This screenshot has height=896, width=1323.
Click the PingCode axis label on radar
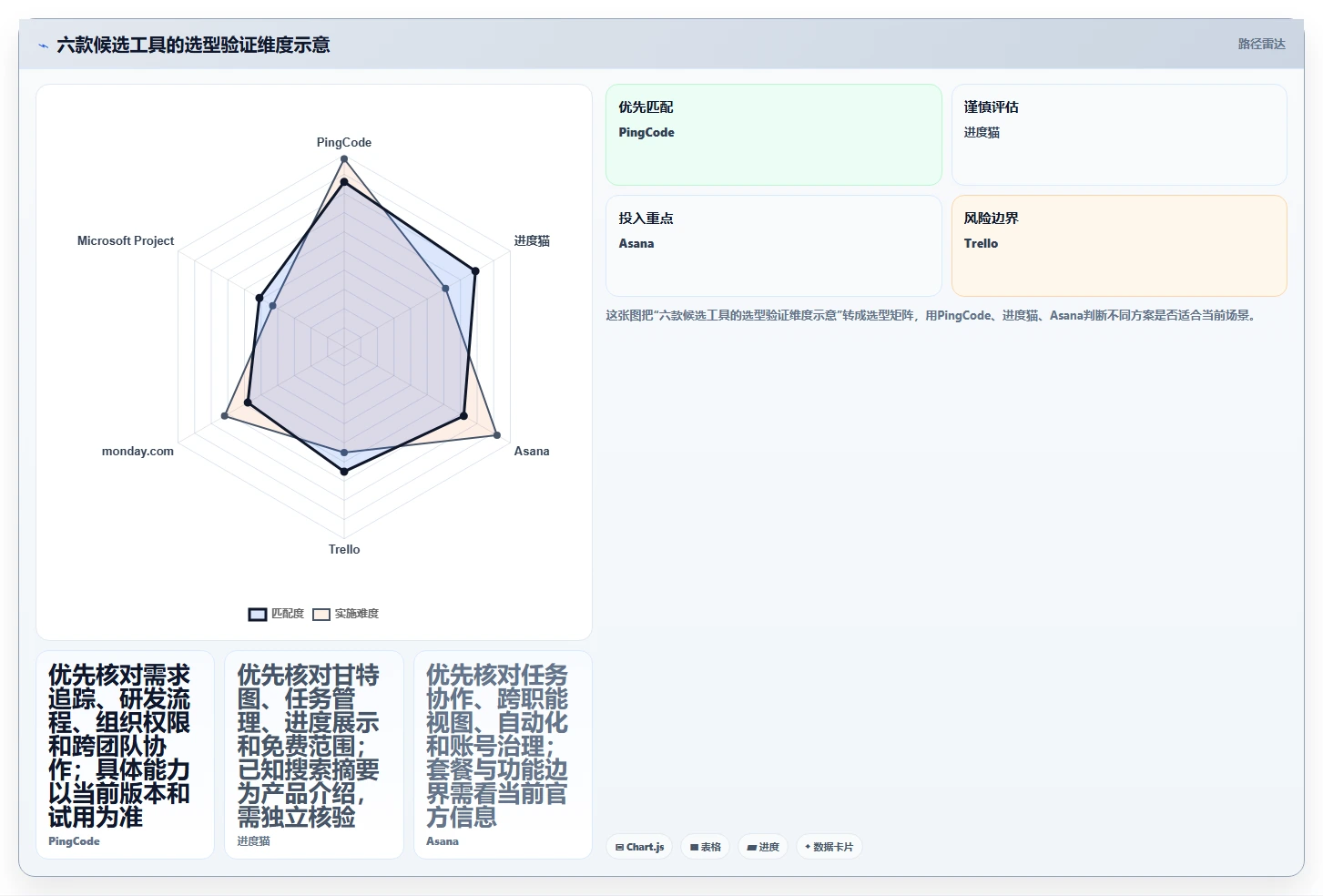pyautogui.click(x=344, y=143)
